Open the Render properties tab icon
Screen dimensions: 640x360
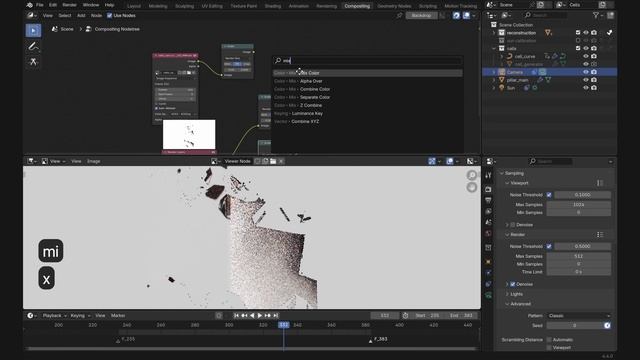[489, 189]
